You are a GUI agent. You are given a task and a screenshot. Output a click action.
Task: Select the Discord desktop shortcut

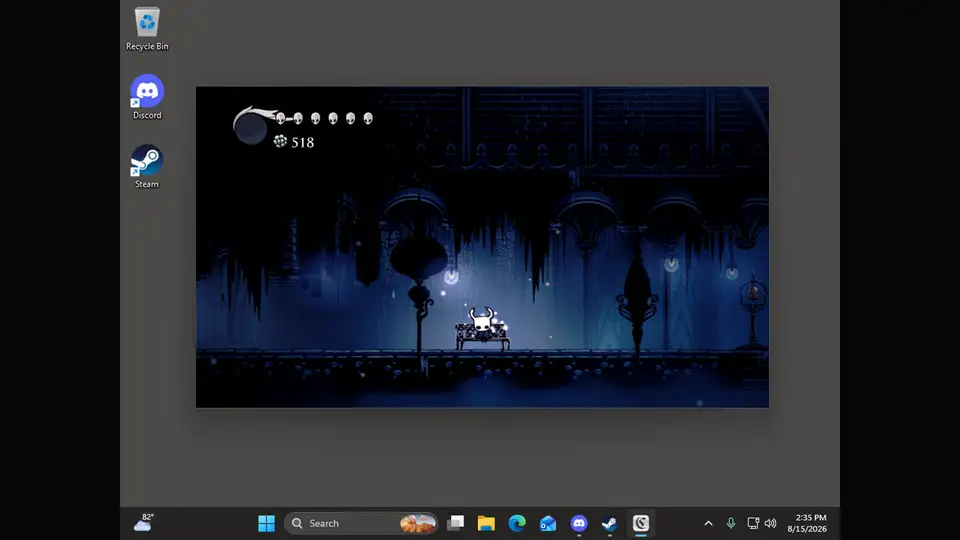[x=147, y=97]
